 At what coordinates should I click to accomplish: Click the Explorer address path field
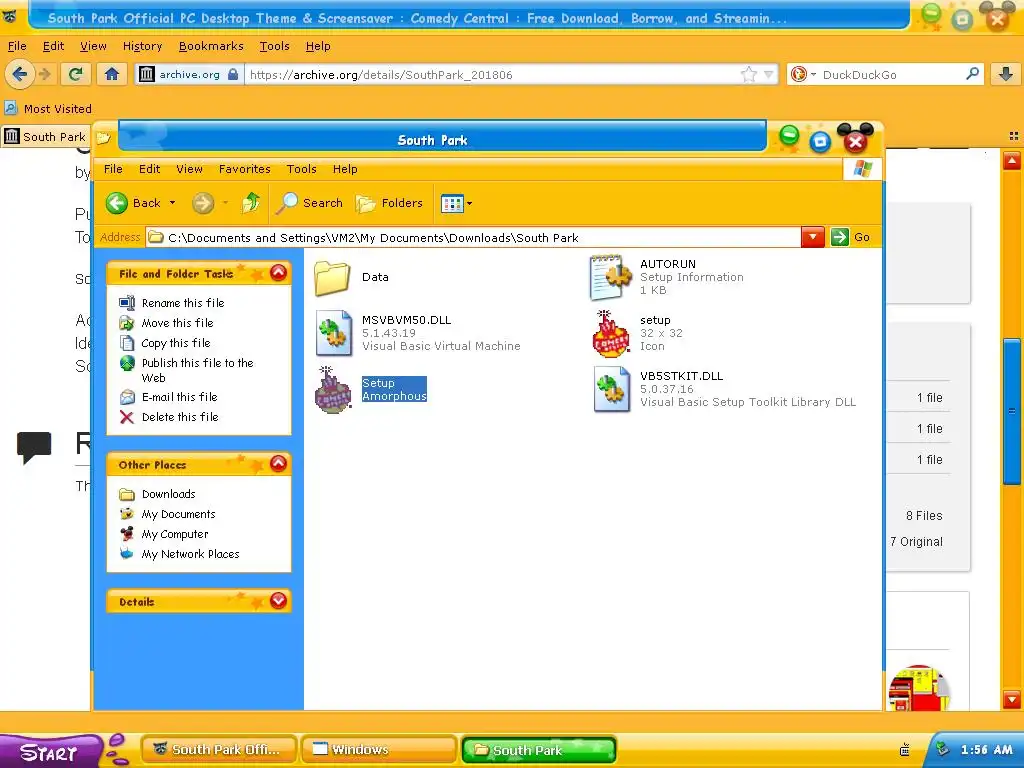click(473, 238)
